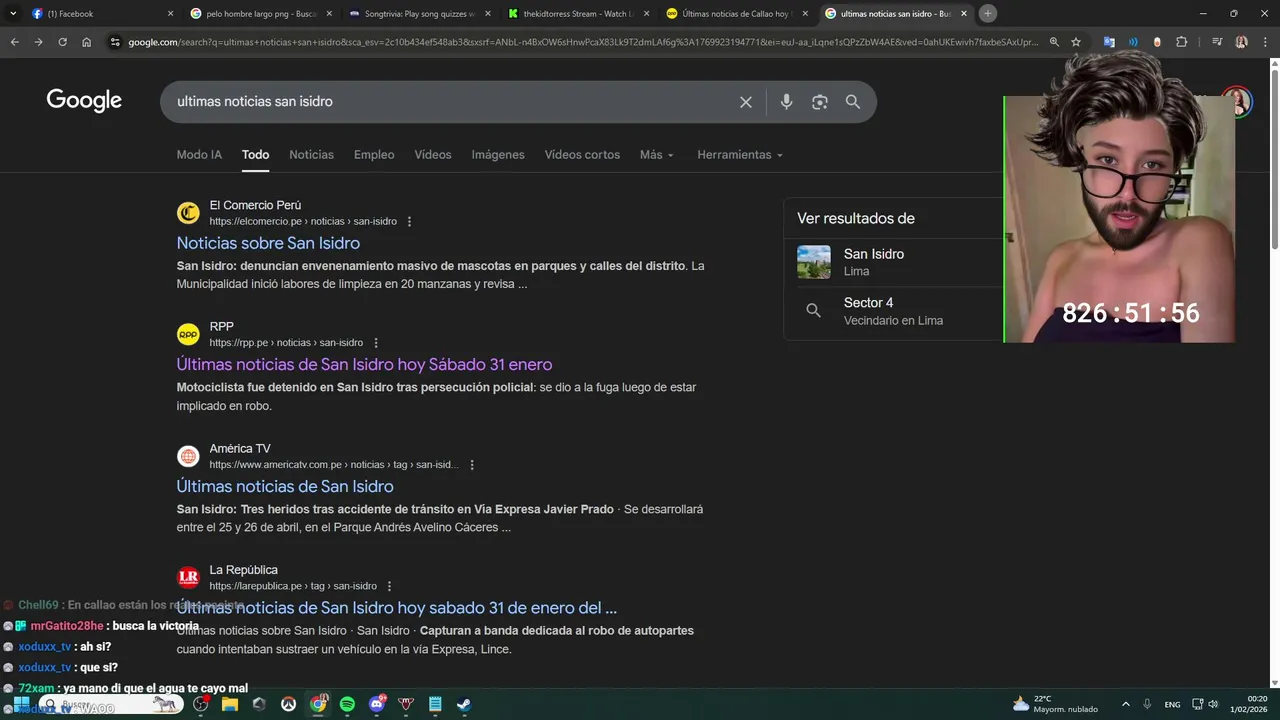Switch to Noticias tab
Viewport: 1280px width, 720px height.
(x=311, y=155)
